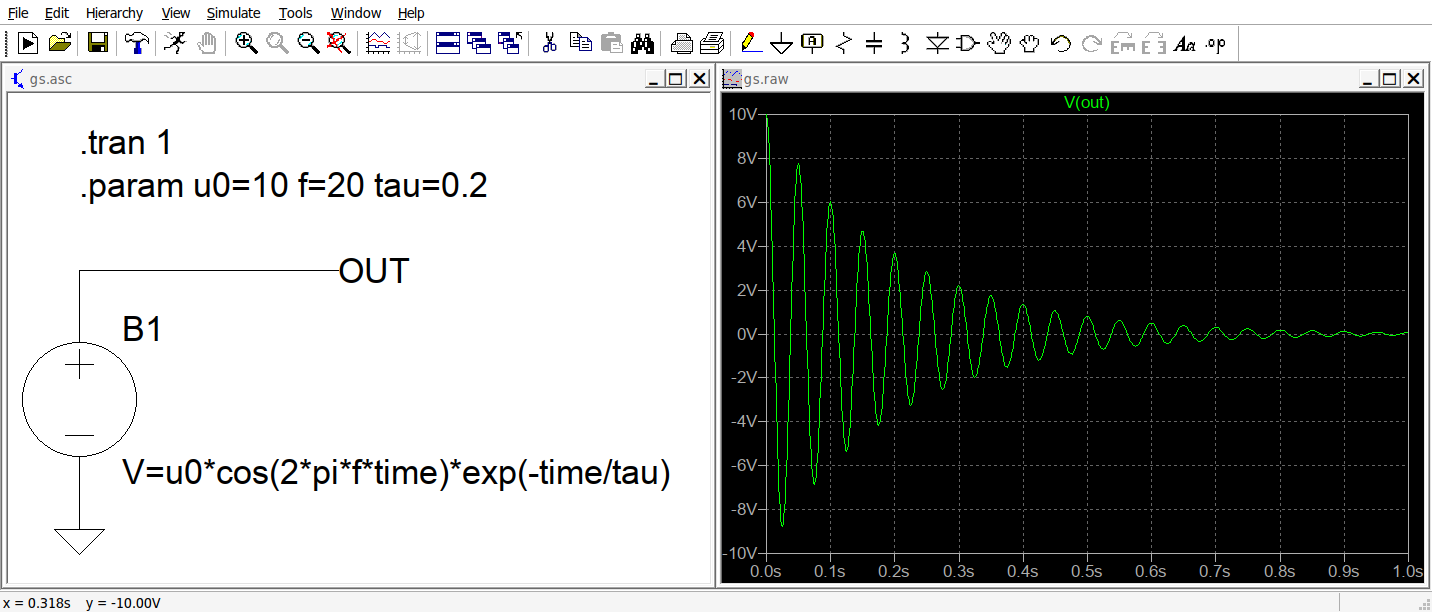Click the B1 voltage source symbol
Image resolution: width=1432 pixels, height=612 pixels.
point(79,400)
